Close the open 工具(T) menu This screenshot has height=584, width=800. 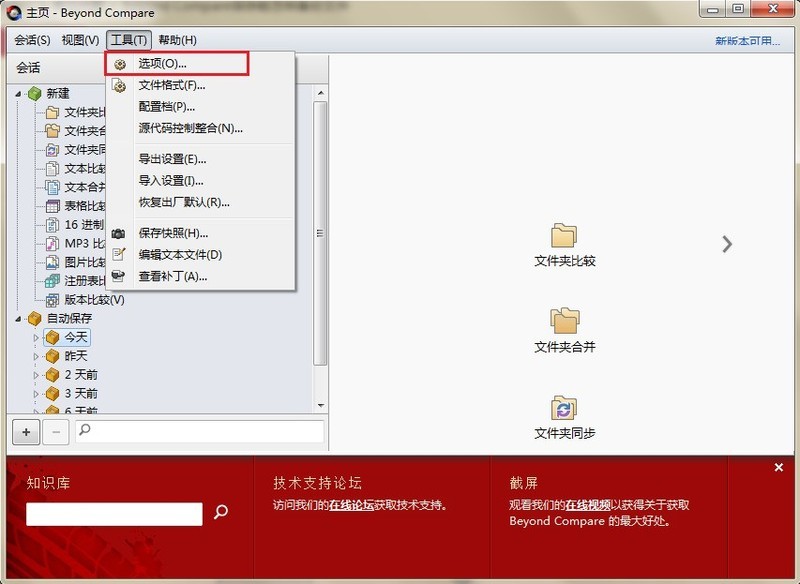click(129, 40)
